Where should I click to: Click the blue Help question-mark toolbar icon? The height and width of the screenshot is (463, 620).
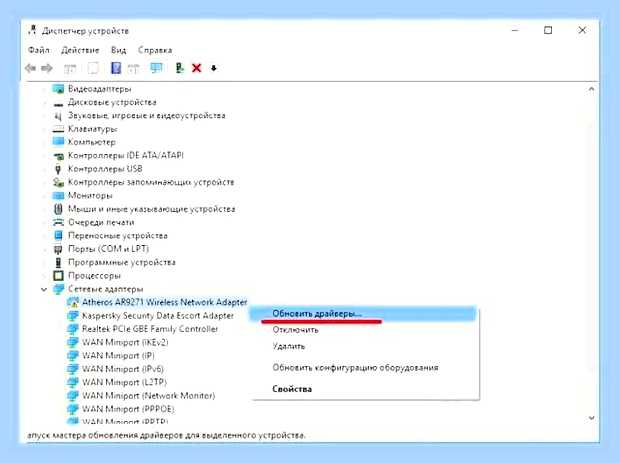point(116,68)
